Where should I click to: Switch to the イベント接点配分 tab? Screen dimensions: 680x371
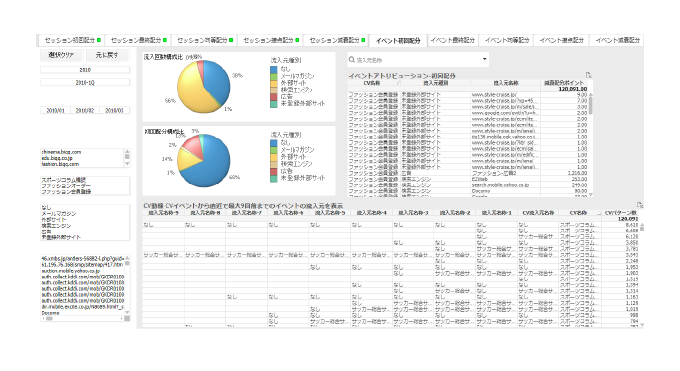pyautogui.click(x=561, y=40)
